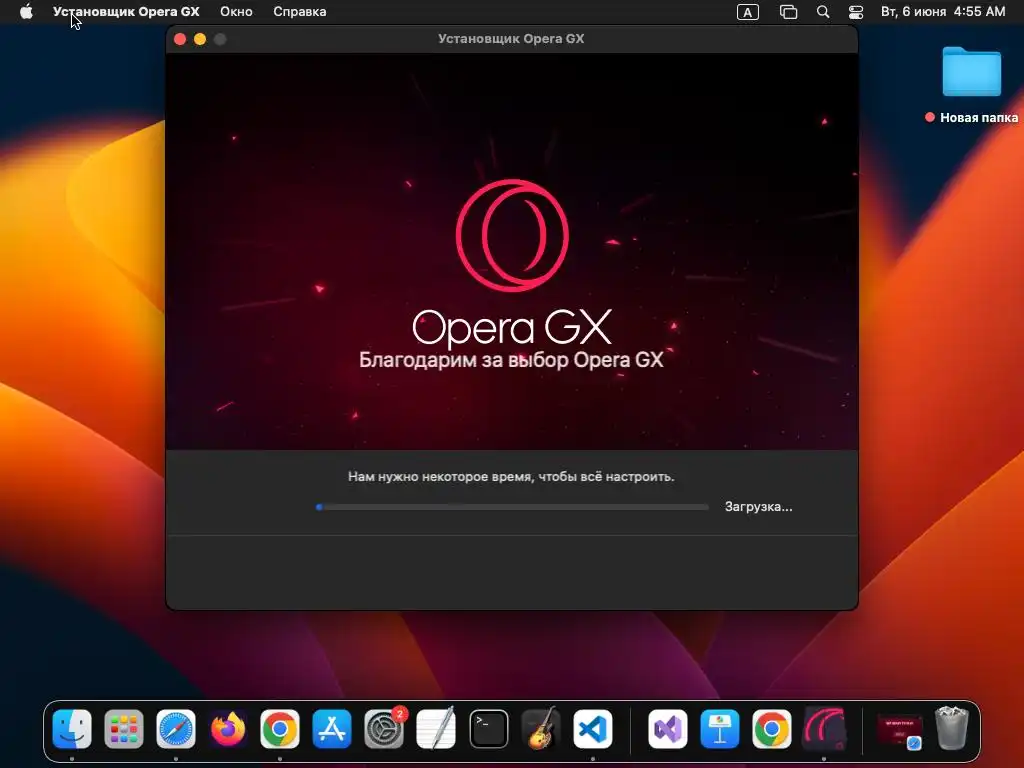Open Visual Studio Code in Dock

593,729
